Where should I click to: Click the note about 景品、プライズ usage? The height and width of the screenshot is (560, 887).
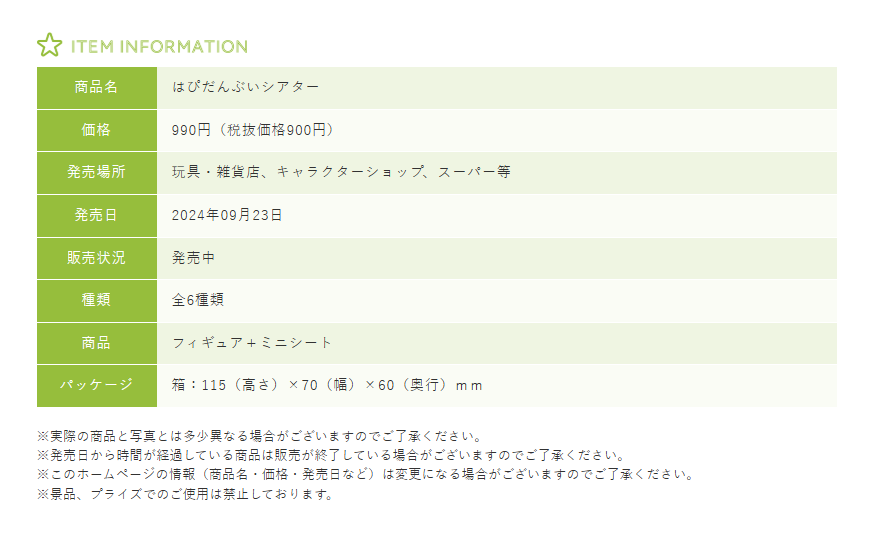coord(184,494)
